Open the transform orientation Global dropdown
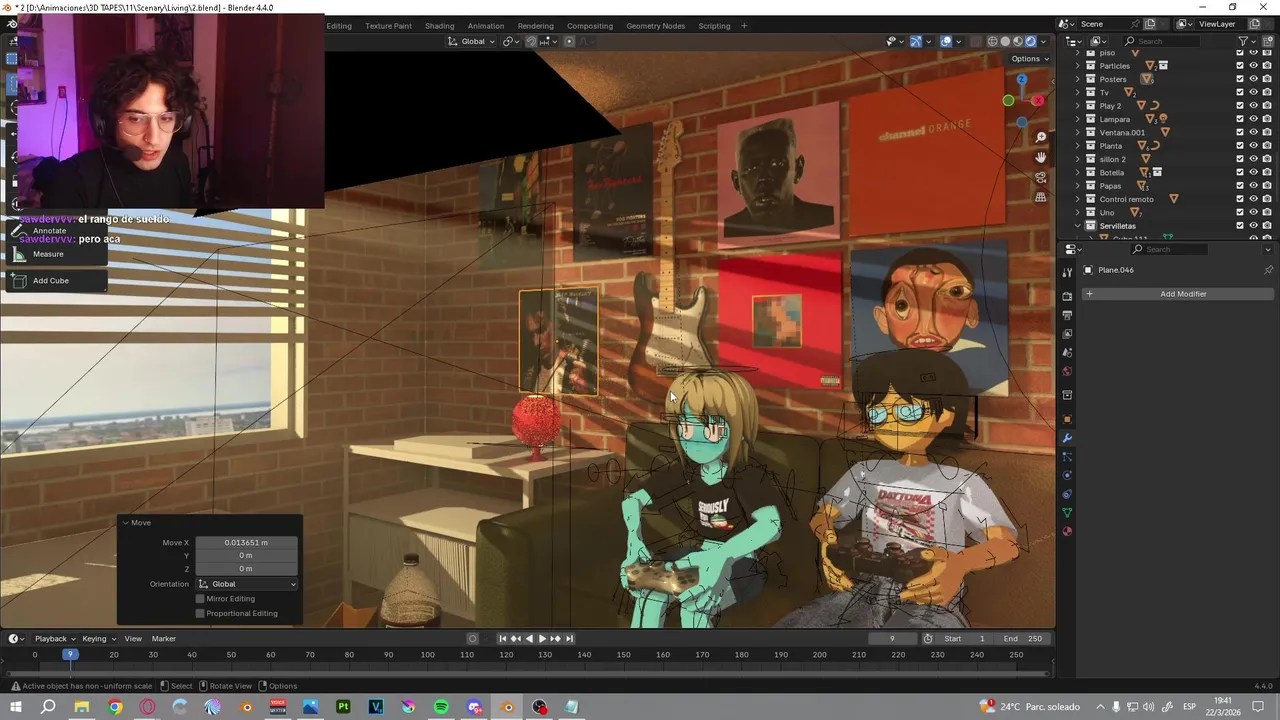Image resolution: width=1280 pixels, height=720 pixels. [471, 41]
